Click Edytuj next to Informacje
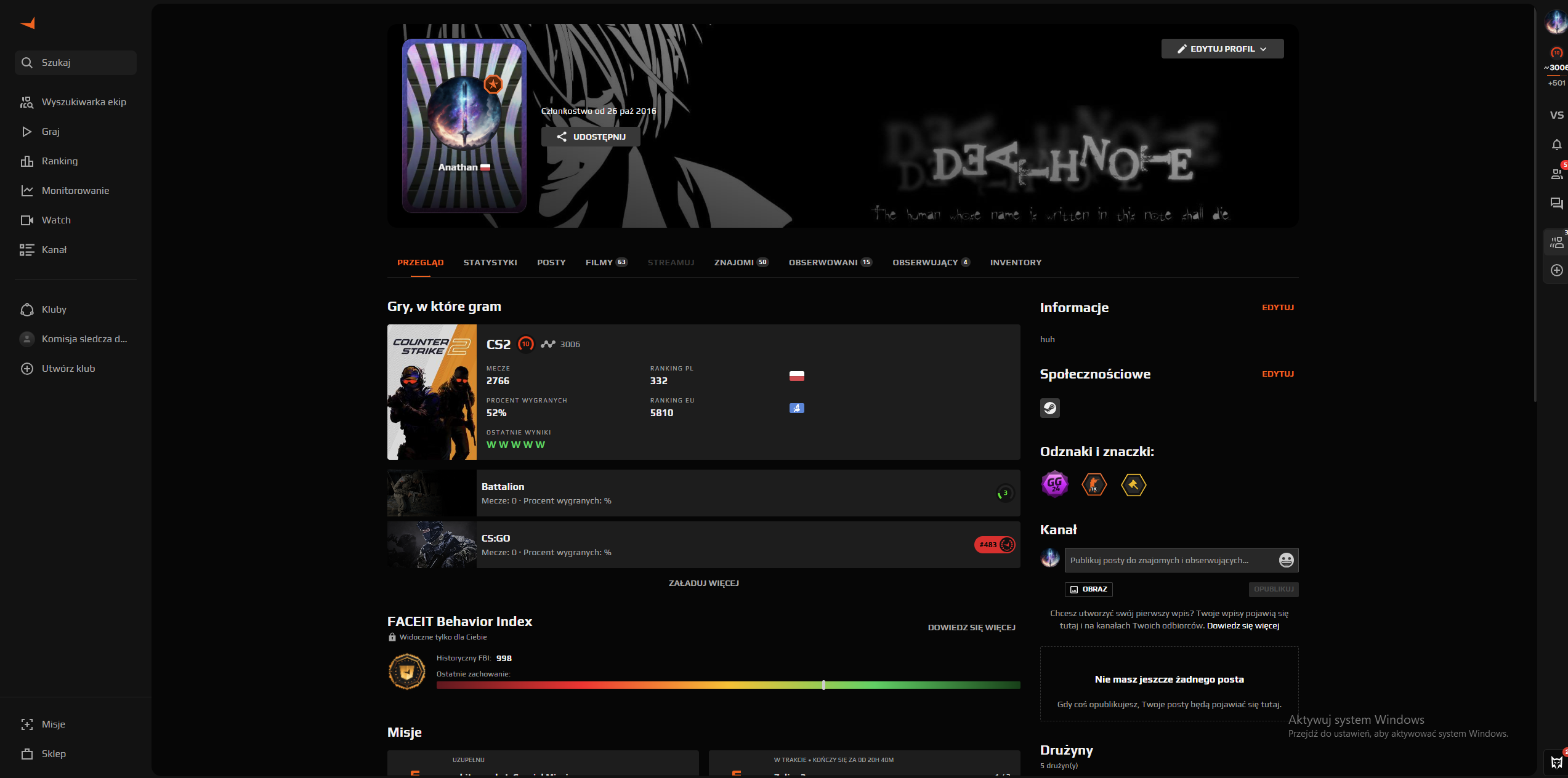 point(1277,307)
